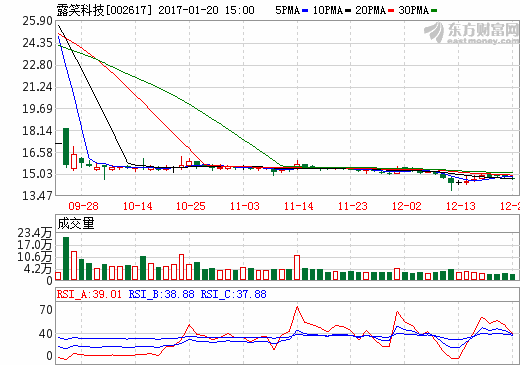The image size is (520, 365).
Task: Select the 10-14 date label
Action: [x=137, y=206]
